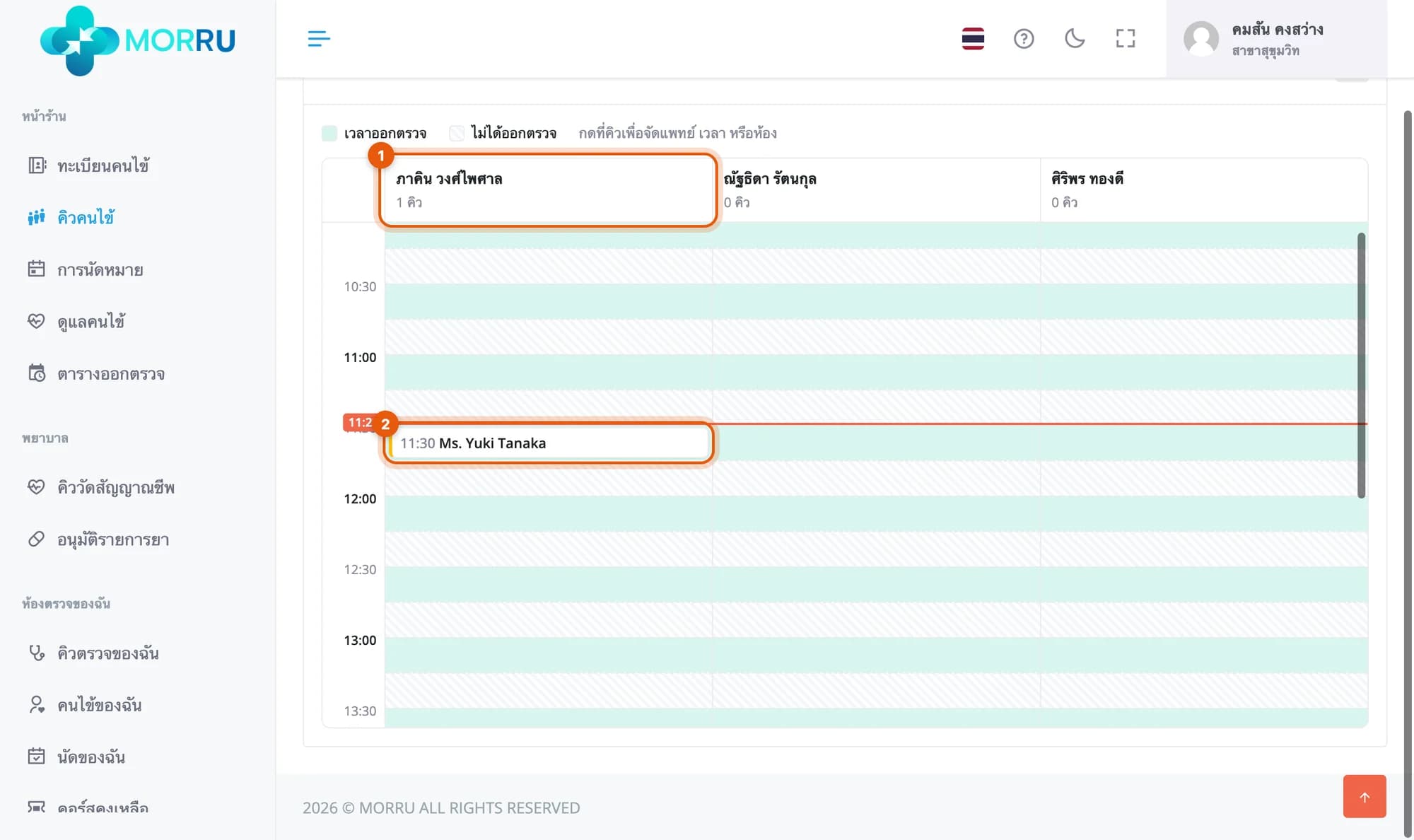Enter fullscreen mode icon

point(1126,39)
